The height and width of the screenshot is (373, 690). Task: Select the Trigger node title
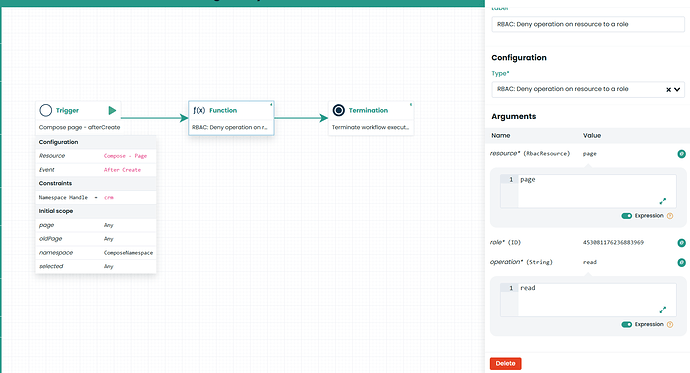(67, 110)
